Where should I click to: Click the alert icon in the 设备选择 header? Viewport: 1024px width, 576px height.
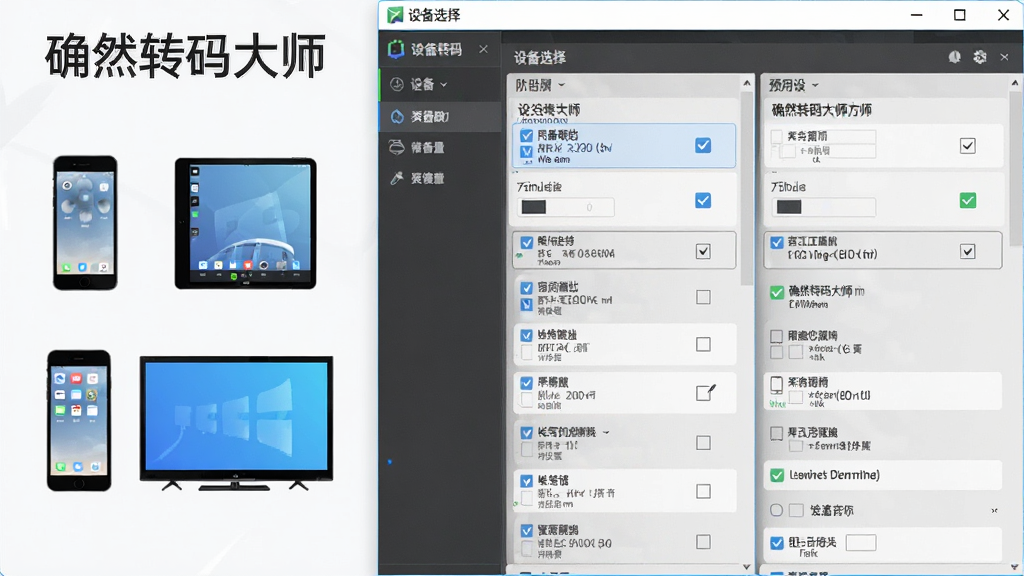pyautogui.click(x=955, y=57)
